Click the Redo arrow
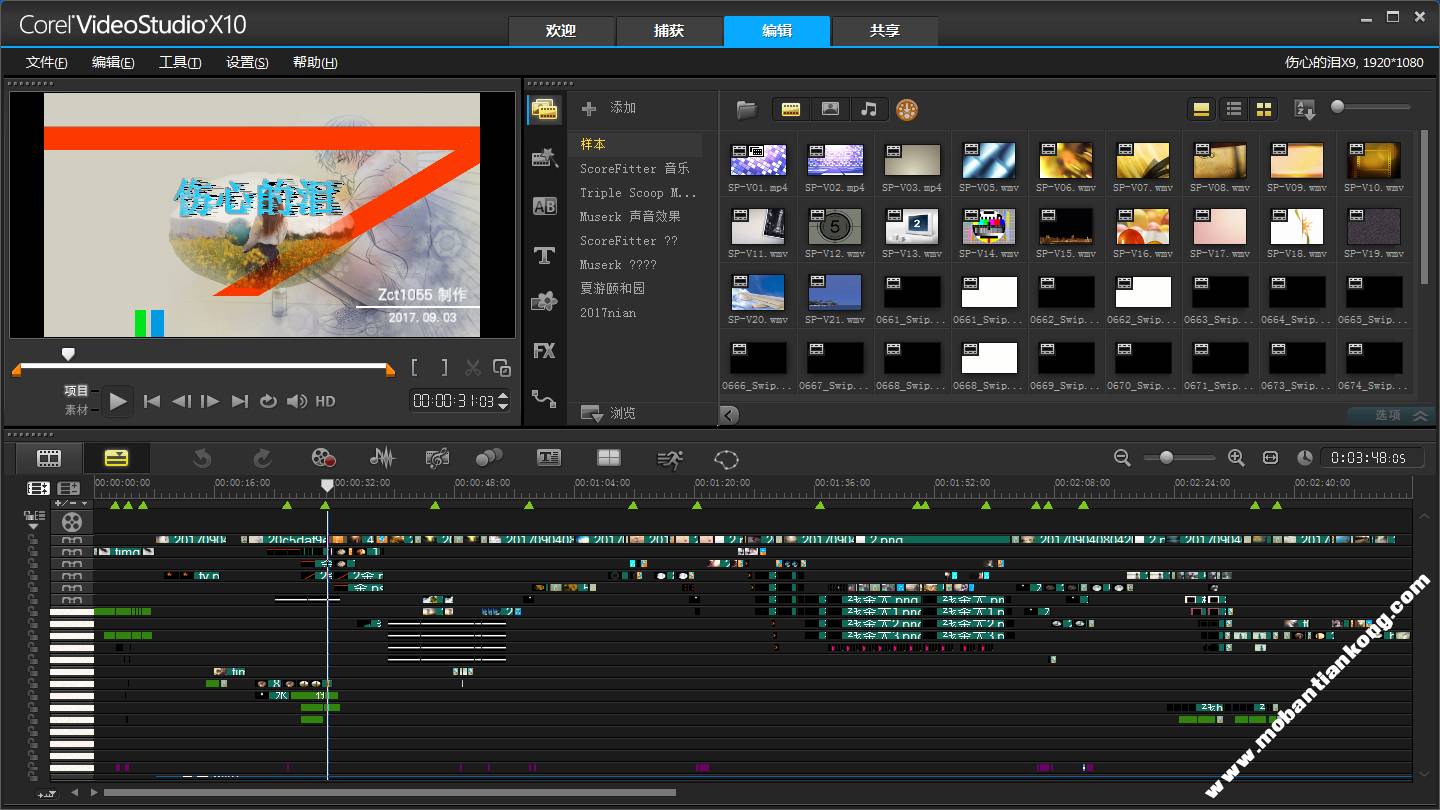The width and height of the screenshot is (1440, 810). (x=262, y=458)
